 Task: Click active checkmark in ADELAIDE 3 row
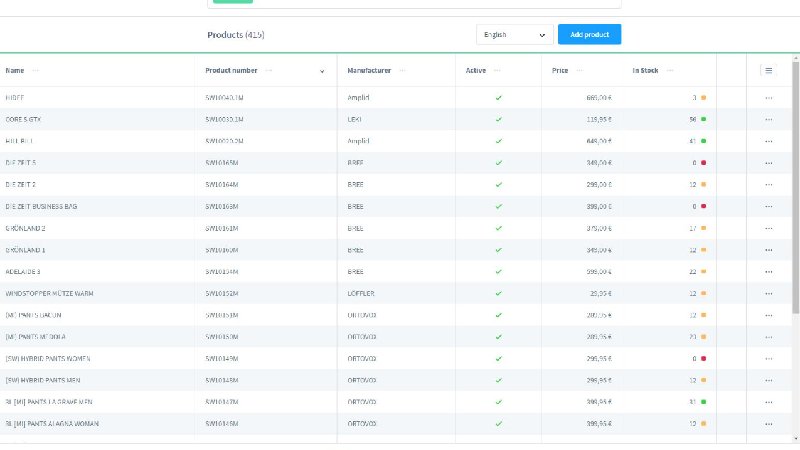click(x=498, y=272)
